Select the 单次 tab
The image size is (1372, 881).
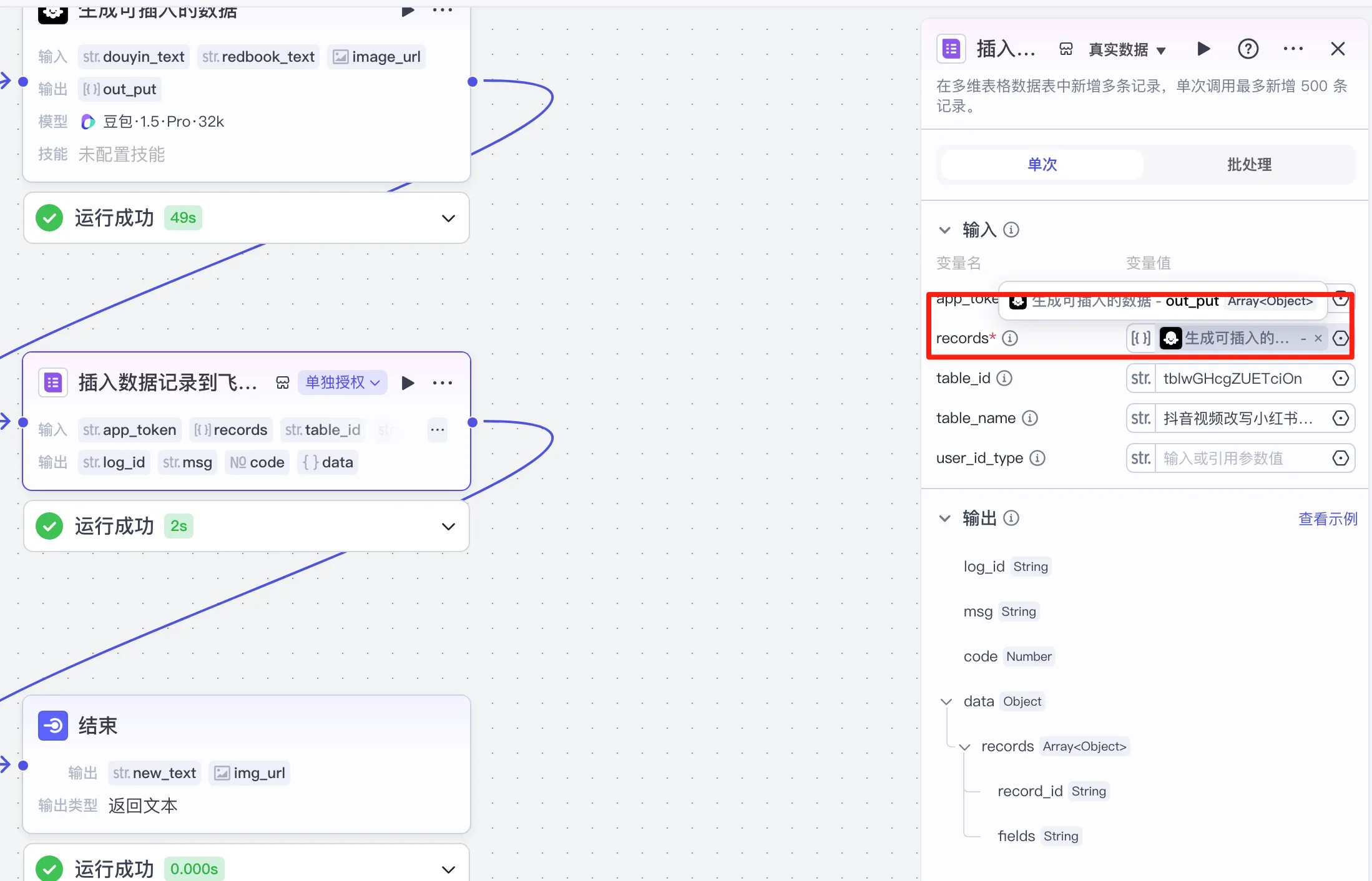tap(1042, 165)
